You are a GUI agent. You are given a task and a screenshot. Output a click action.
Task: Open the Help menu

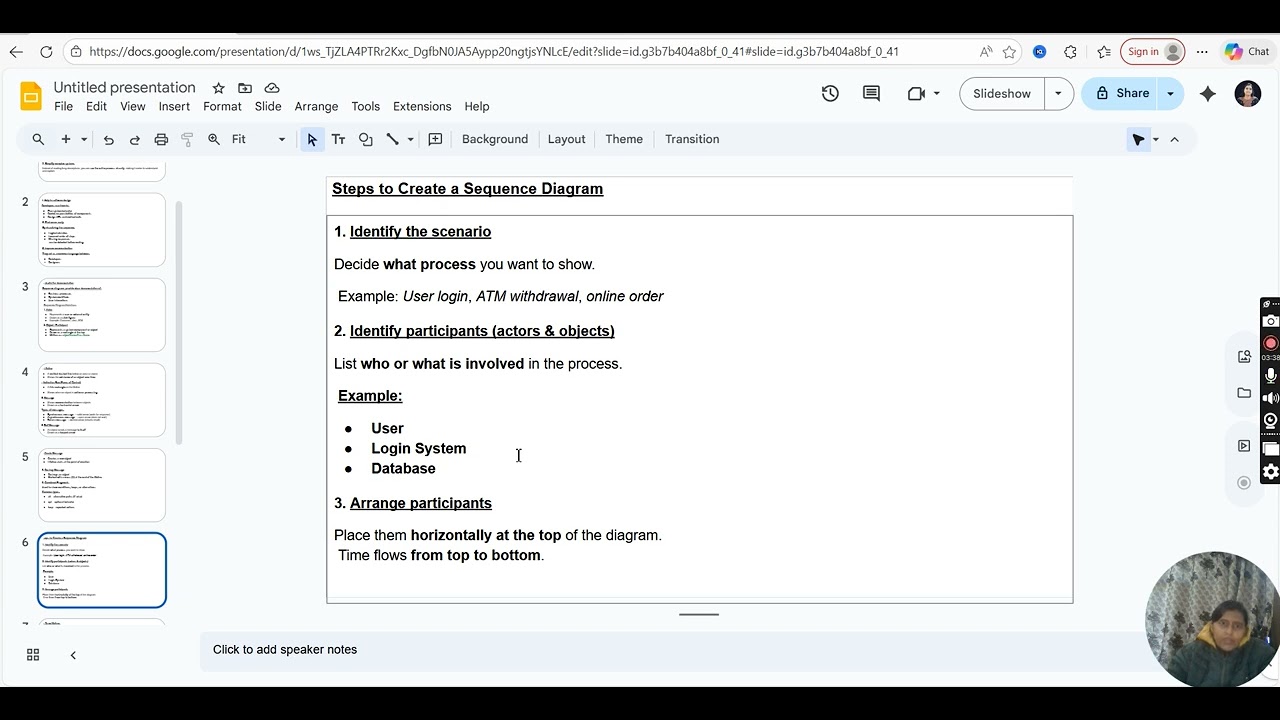(477, 106)
